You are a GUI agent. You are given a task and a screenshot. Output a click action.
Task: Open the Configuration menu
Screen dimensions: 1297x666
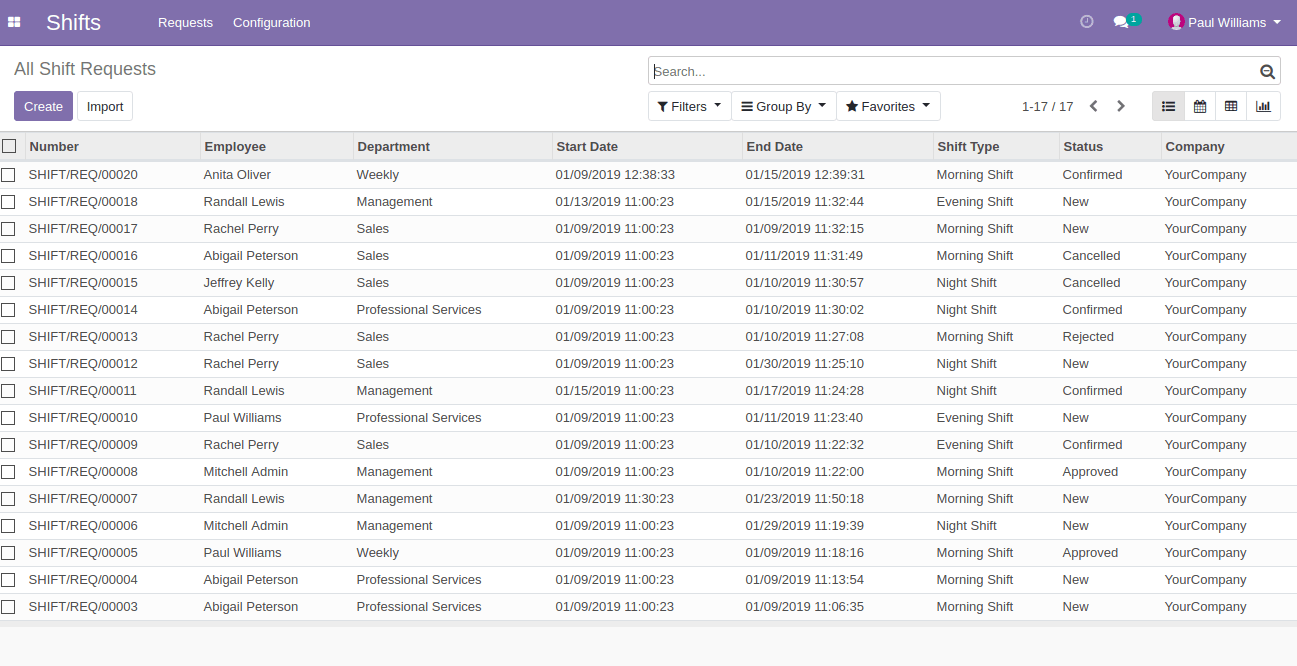point(271,22)
